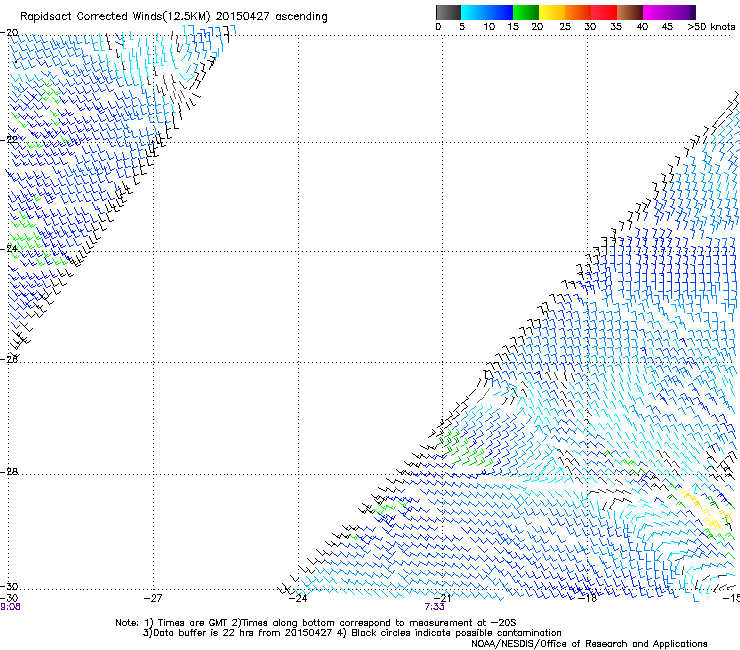Click the brown 35-40 knots legend swatch
Image resolution: width=740 pixels, height=650 pixels.
click(x=630, y=12)
